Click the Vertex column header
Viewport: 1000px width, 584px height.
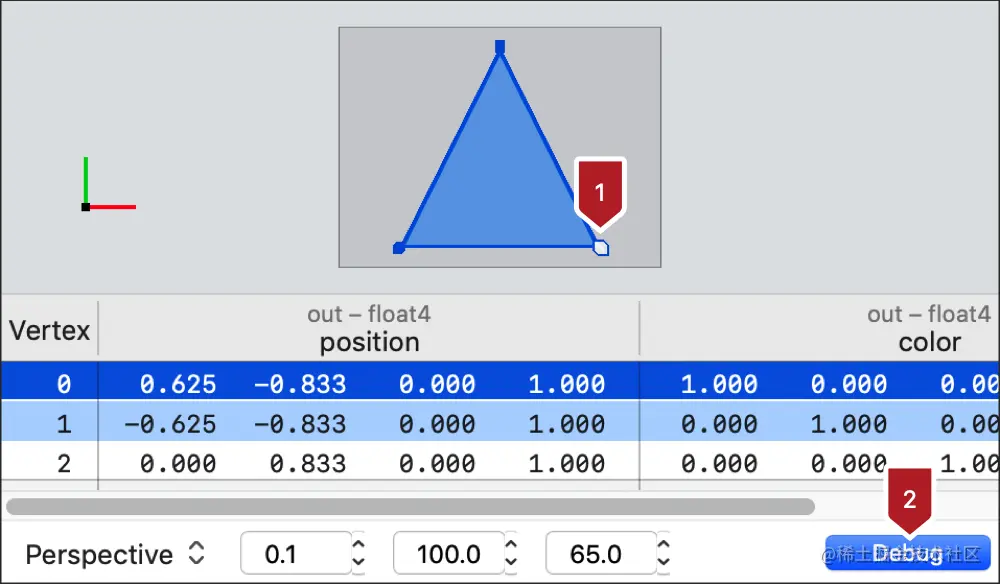click(49, 330)
